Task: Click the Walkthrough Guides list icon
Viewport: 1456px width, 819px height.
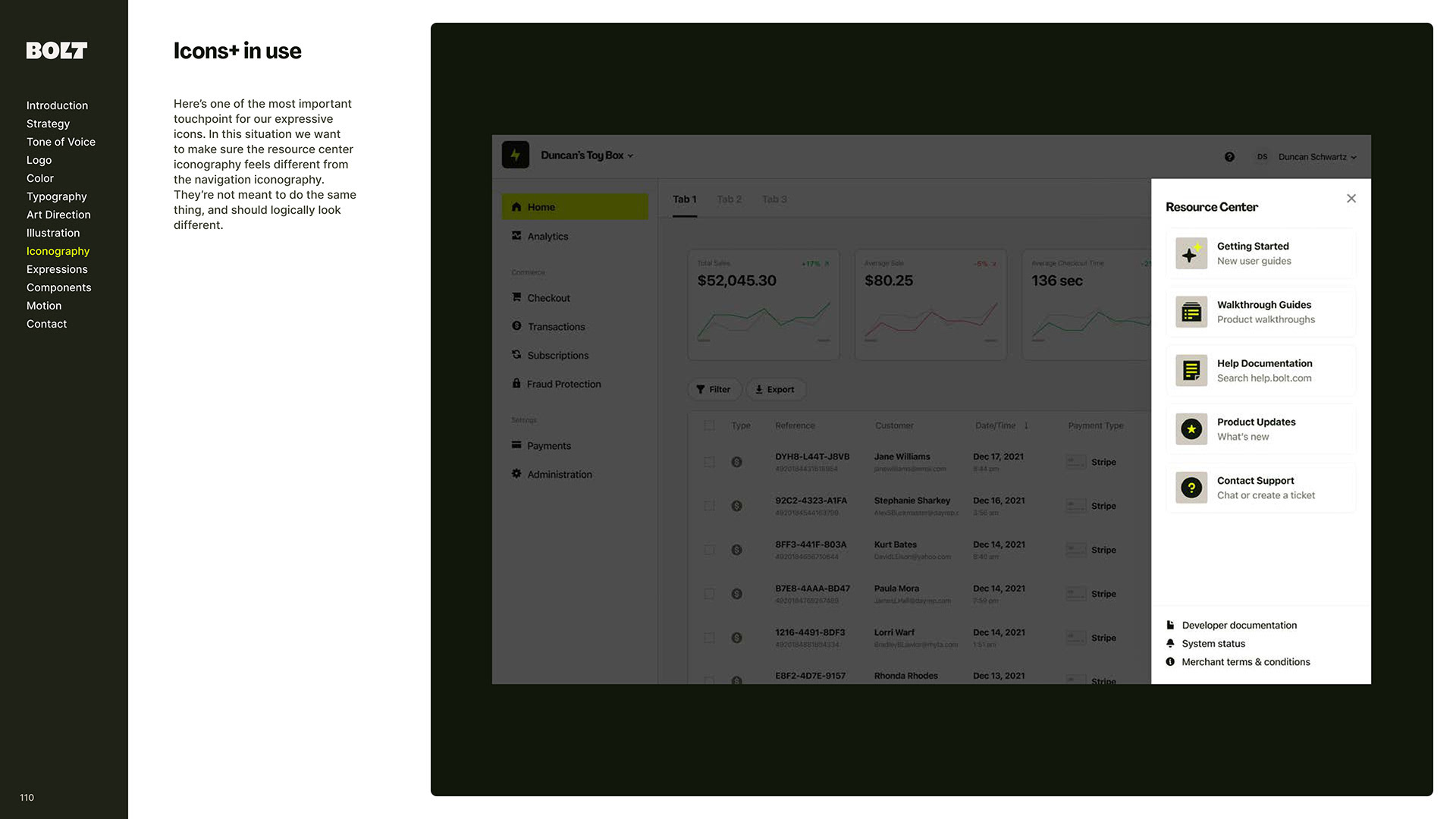Action: click(x=1191, y=312)
